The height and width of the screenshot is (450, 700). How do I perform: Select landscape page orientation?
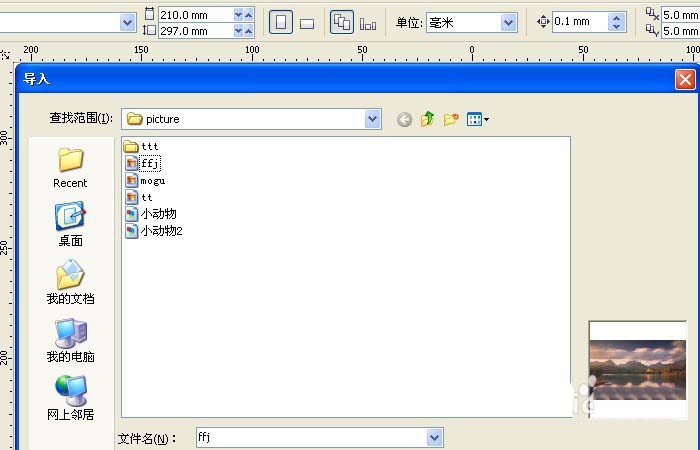307,23
